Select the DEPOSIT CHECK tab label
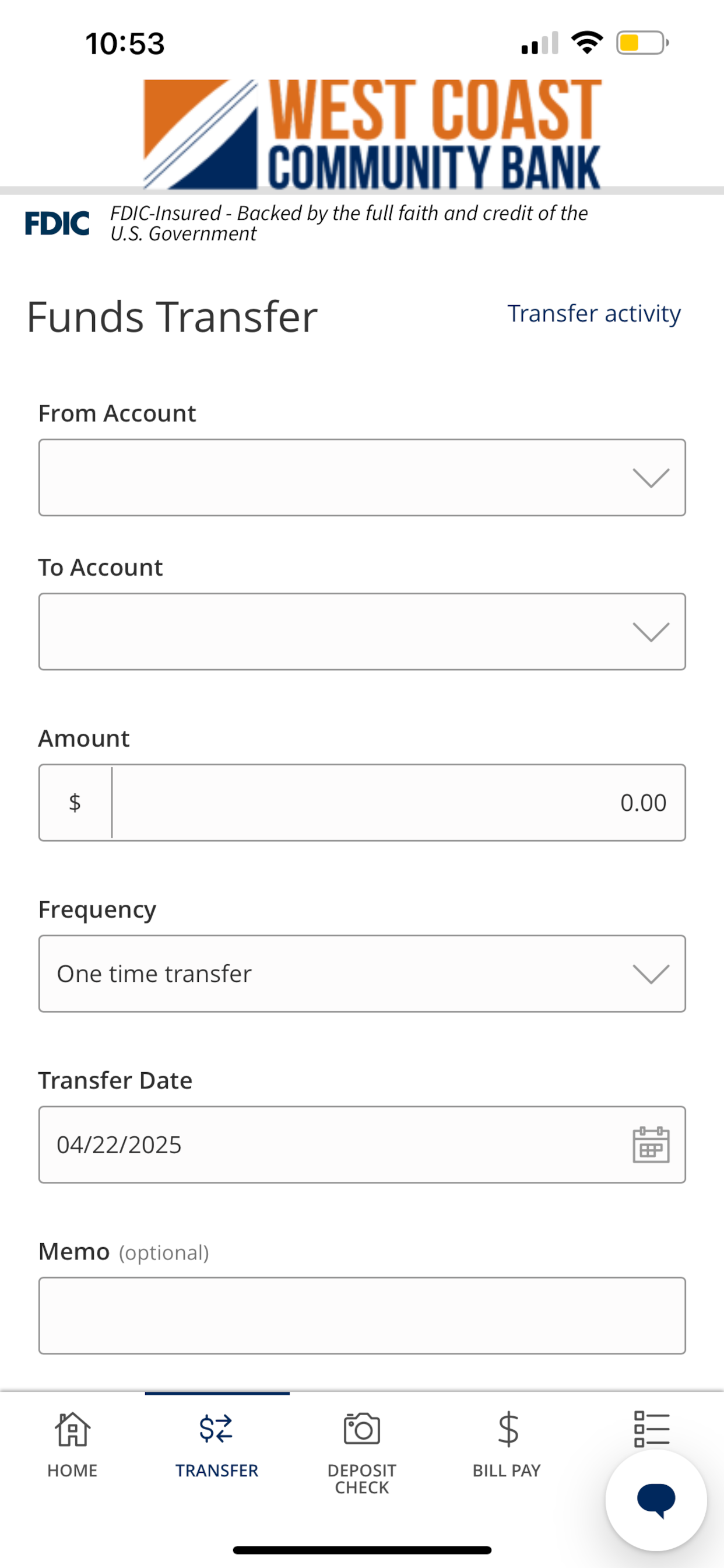This screenshot has height=1568, width=724. click(x=362, y=1479)
